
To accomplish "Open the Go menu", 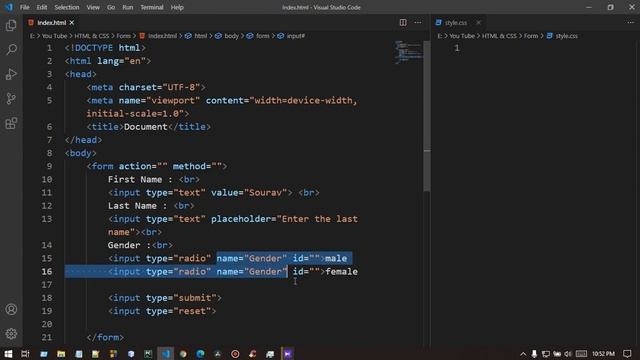I will click(x=111, y=7).
